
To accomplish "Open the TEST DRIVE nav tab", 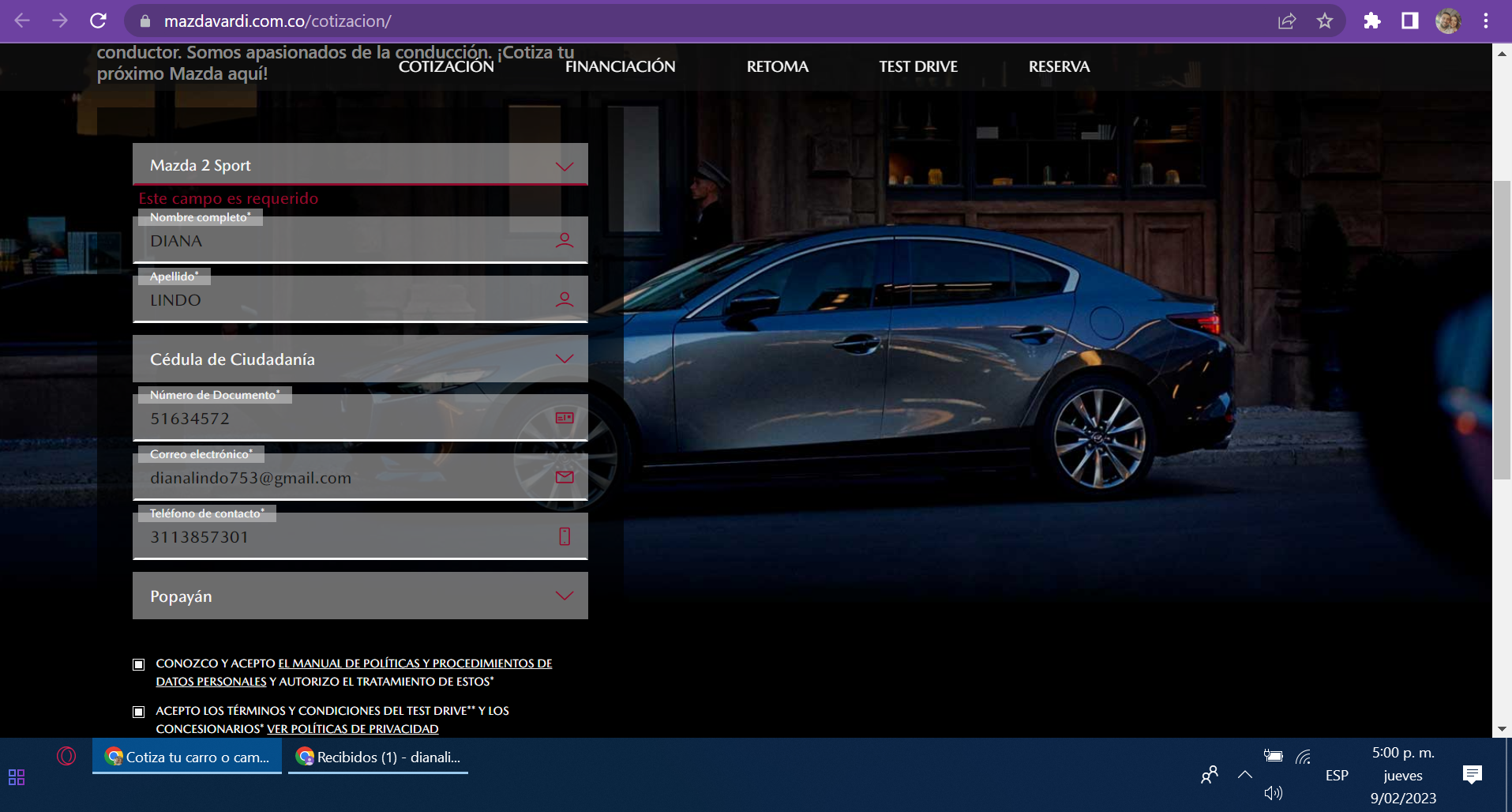I will [x=918, y=66].
